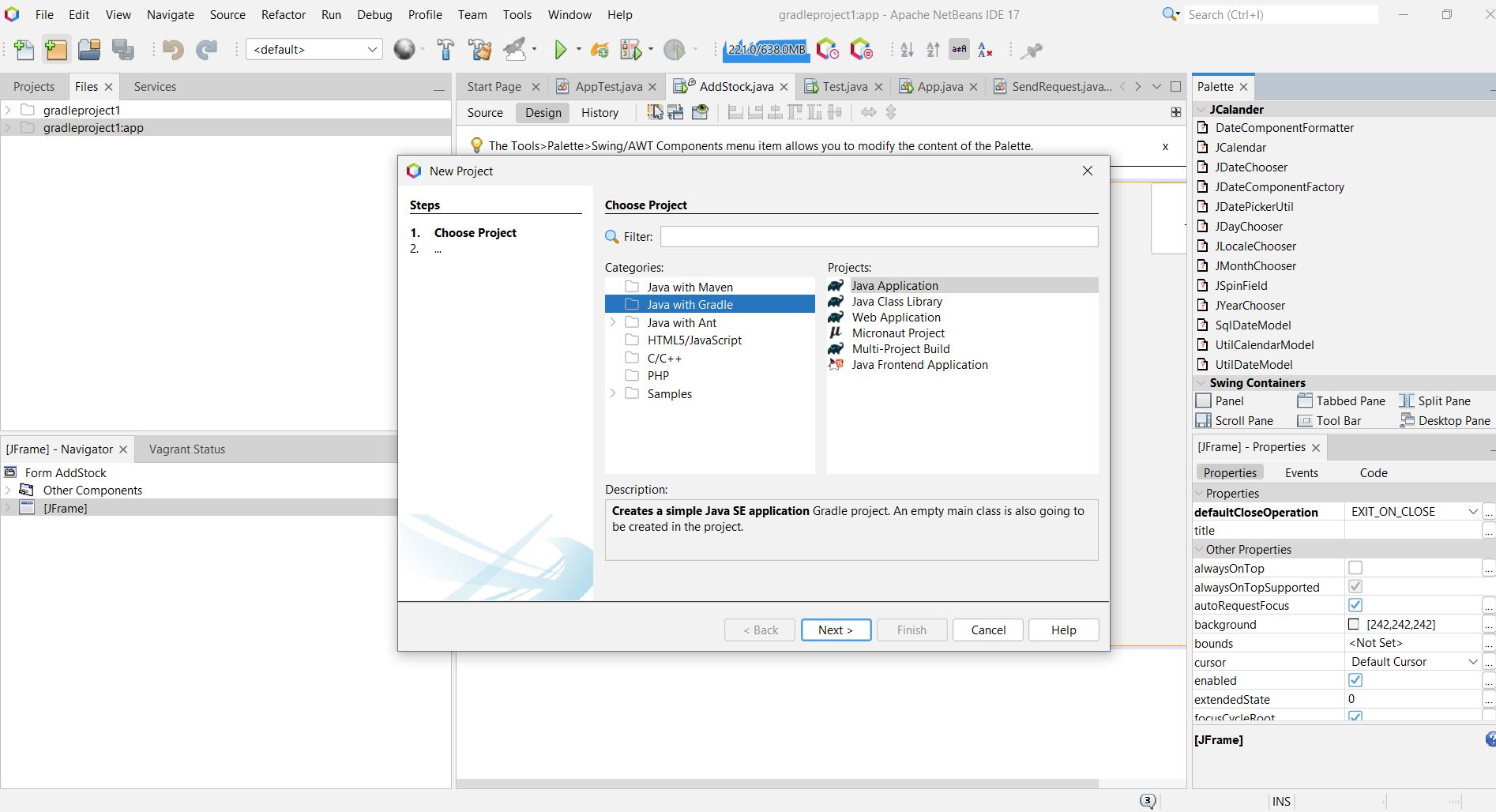Select JCalendar component in Palette
The image size is (1496, 812).
pos(1240,148)
